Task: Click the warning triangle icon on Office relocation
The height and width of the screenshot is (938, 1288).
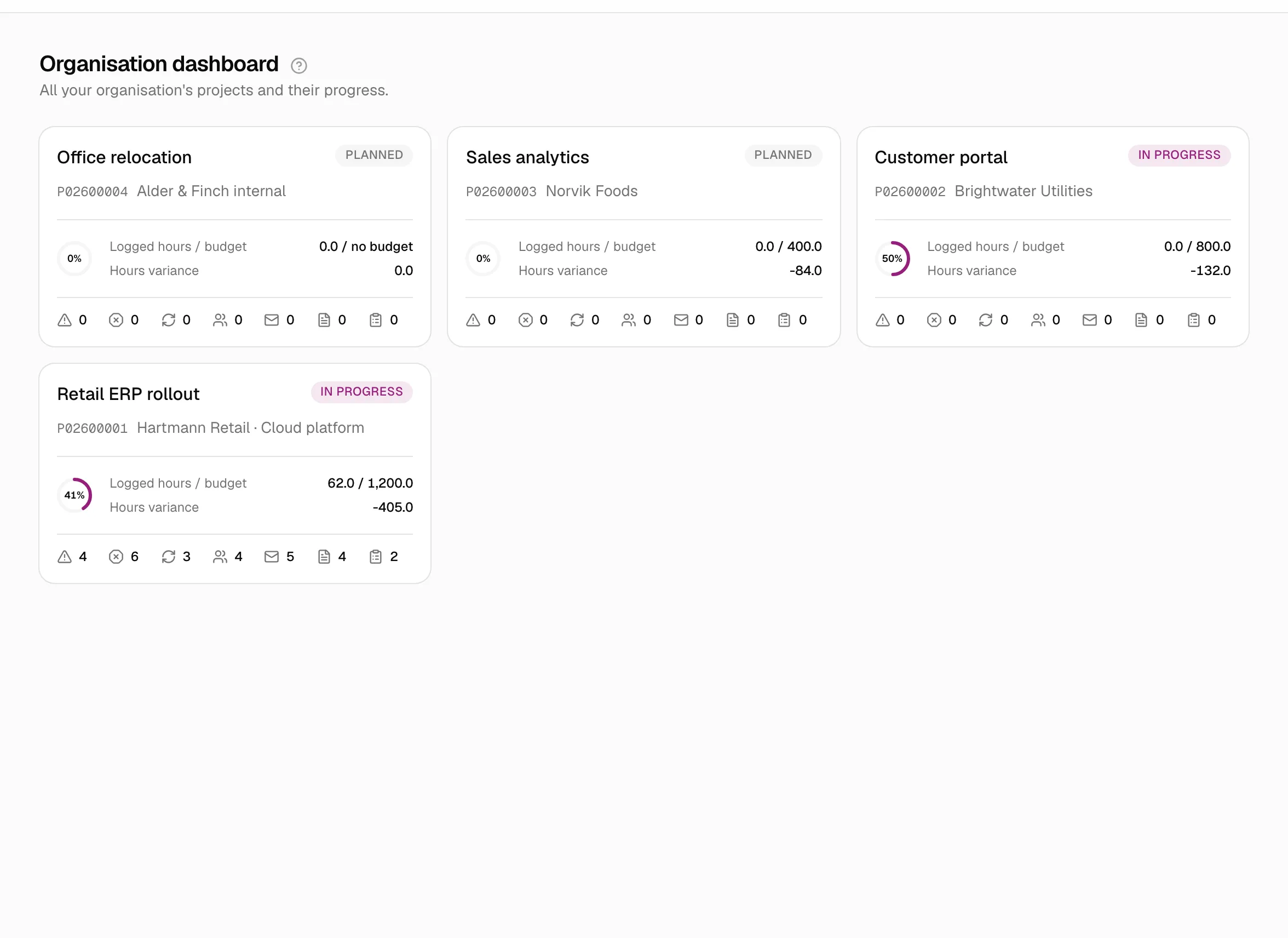Action: [x=65, y=320]
